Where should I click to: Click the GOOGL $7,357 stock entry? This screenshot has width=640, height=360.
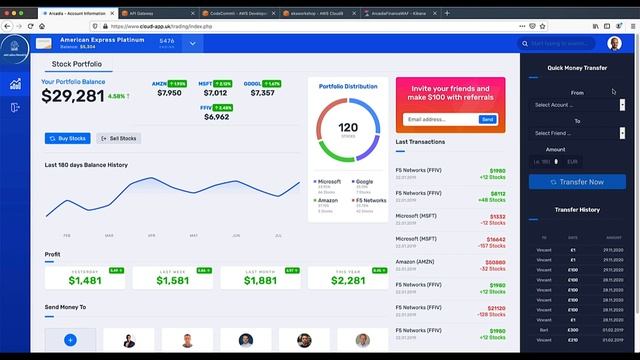pos(262,89)
